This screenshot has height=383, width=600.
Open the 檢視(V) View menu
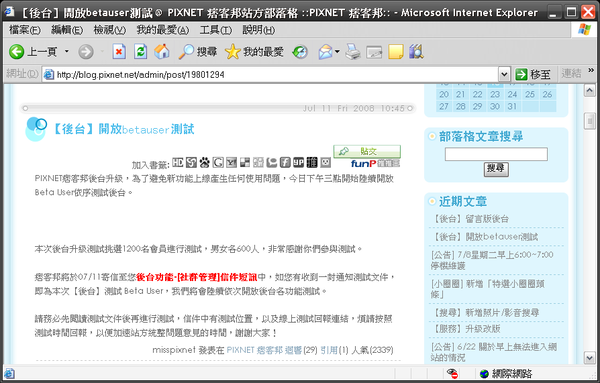click(109, 30)
